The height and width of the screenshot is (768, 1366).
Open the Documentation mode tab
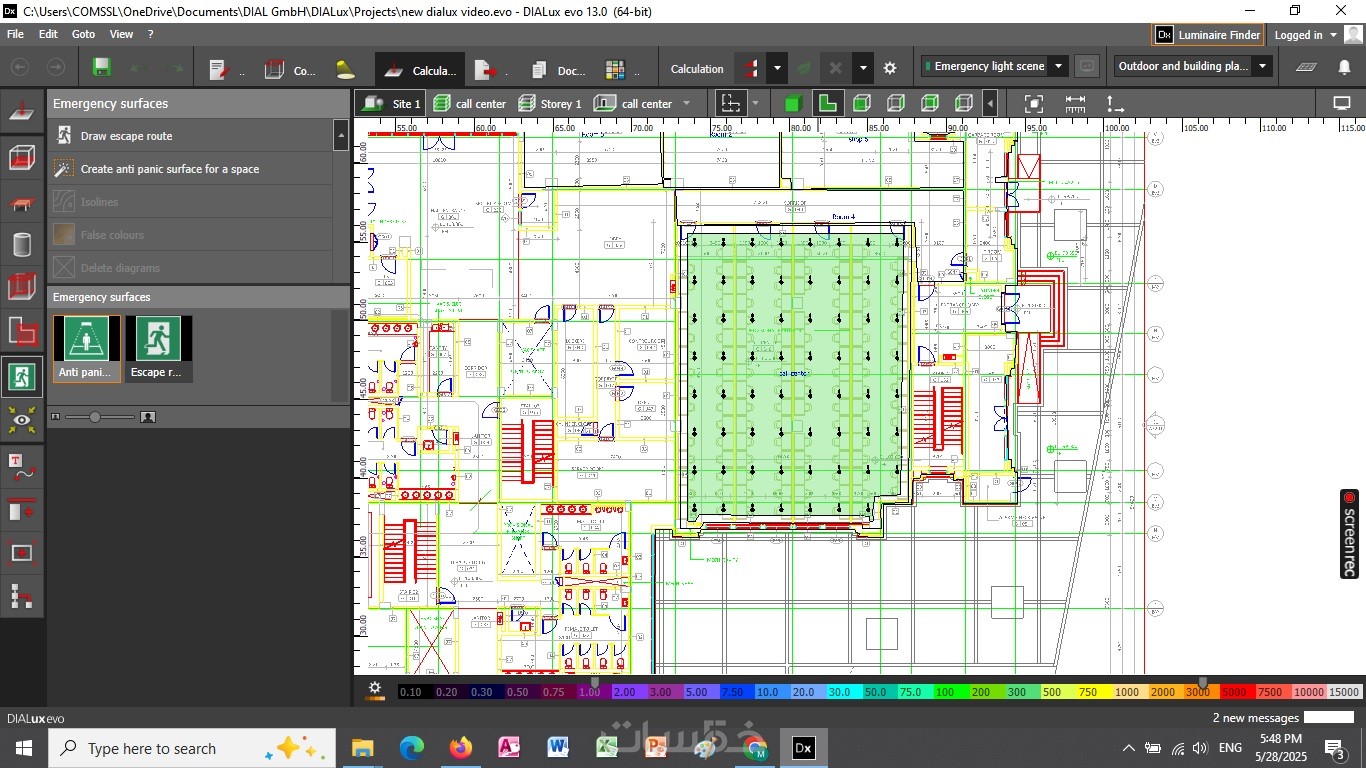[x=558, y=69]
